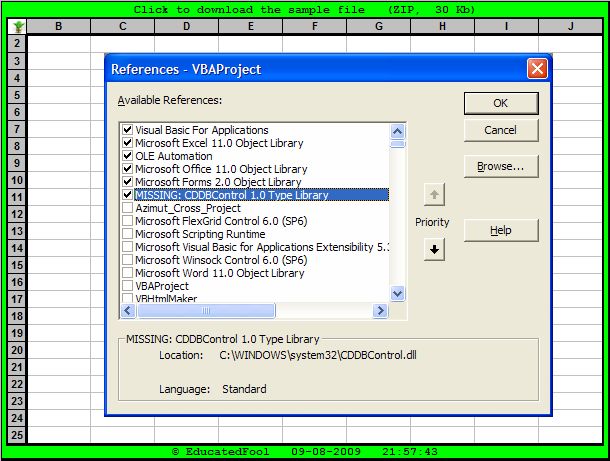Select row 5 header in the spreadsheet
The height and width of the screenshot is (461, 610).
17,95
